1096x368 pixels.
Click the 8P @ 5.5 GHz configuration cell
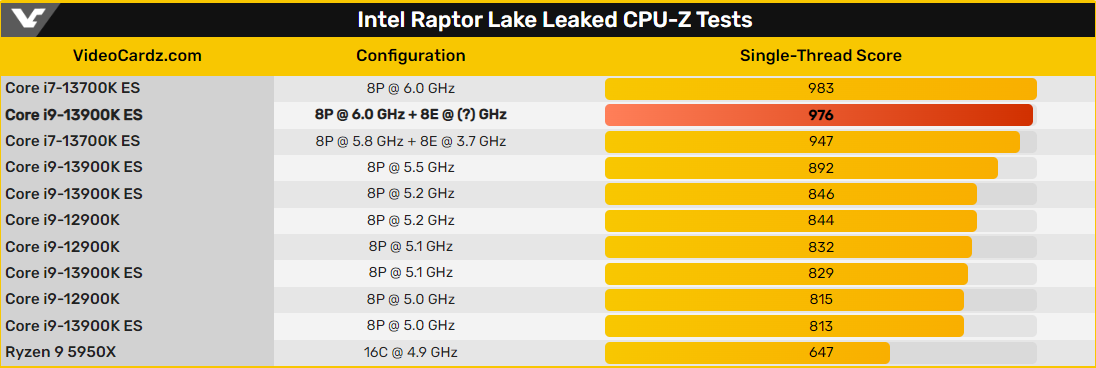pyautogui.click(x=410, y=168)
